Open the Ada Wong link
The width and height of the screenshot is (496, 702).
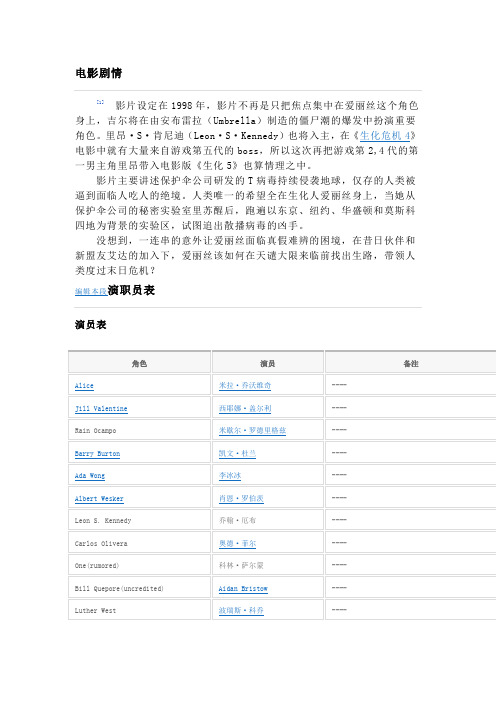click(90, 475)
